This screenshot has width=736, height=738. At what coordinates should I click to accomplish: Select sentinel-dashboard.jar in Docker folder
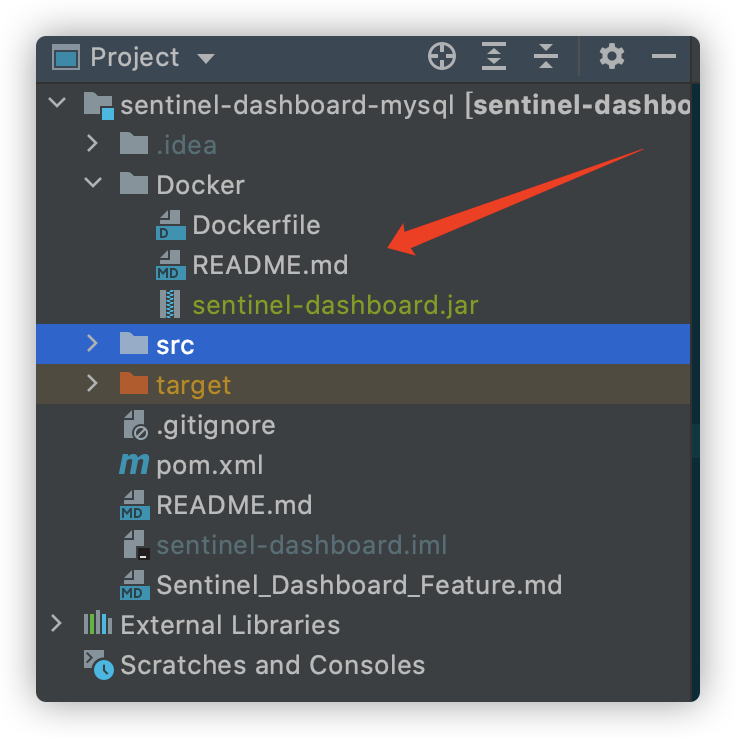pyautogui.click(x=335, y=305)
